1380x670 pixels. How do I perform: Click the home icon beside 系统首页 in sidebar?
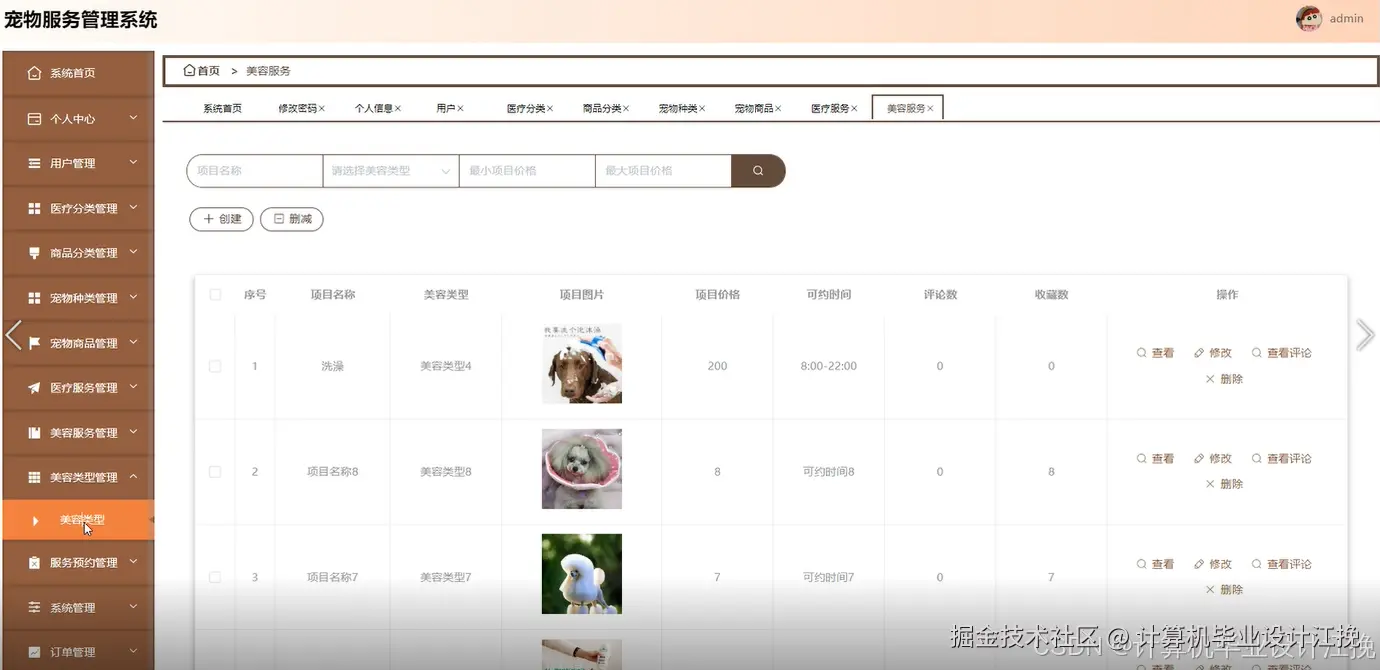click(x=34, y=73)
